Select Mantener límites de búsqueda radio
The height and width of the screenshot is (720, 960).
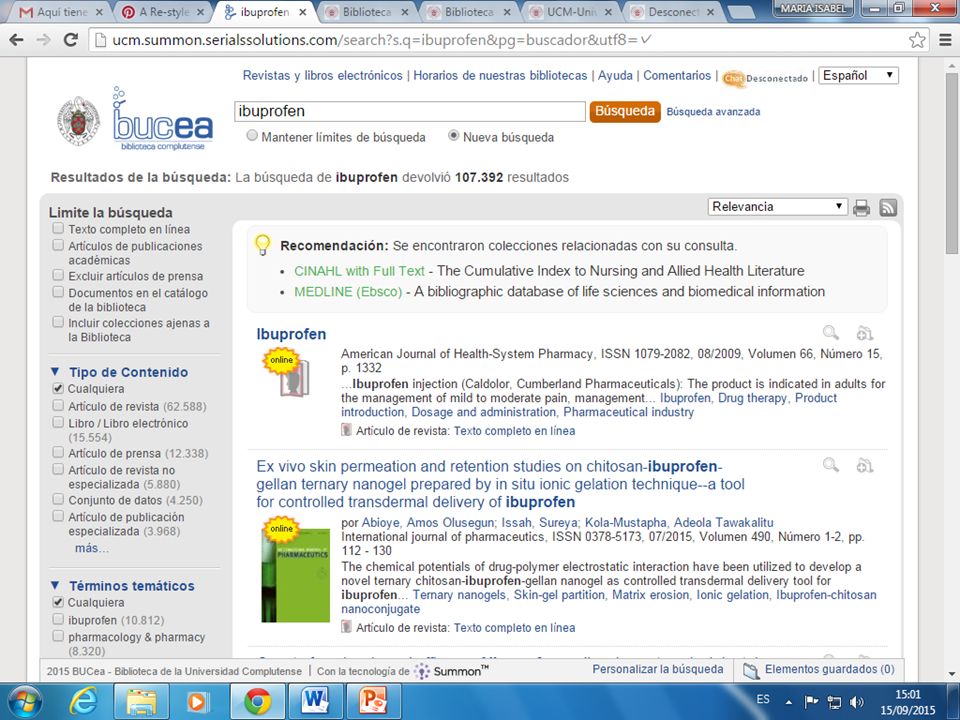252,136
